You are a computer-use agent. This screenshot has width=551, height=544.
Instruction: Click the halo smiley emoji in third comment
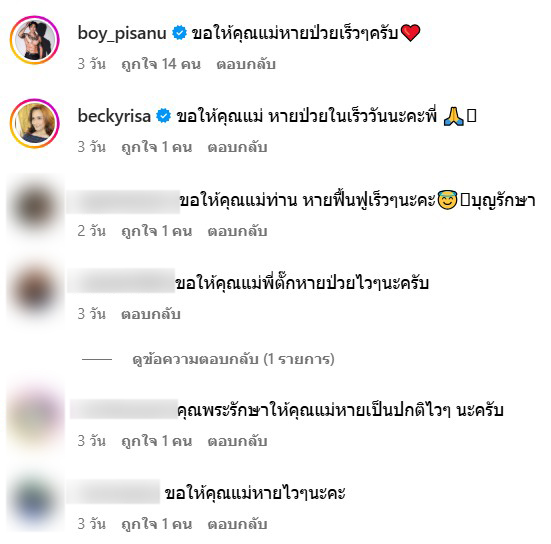[x=447, y=200]
